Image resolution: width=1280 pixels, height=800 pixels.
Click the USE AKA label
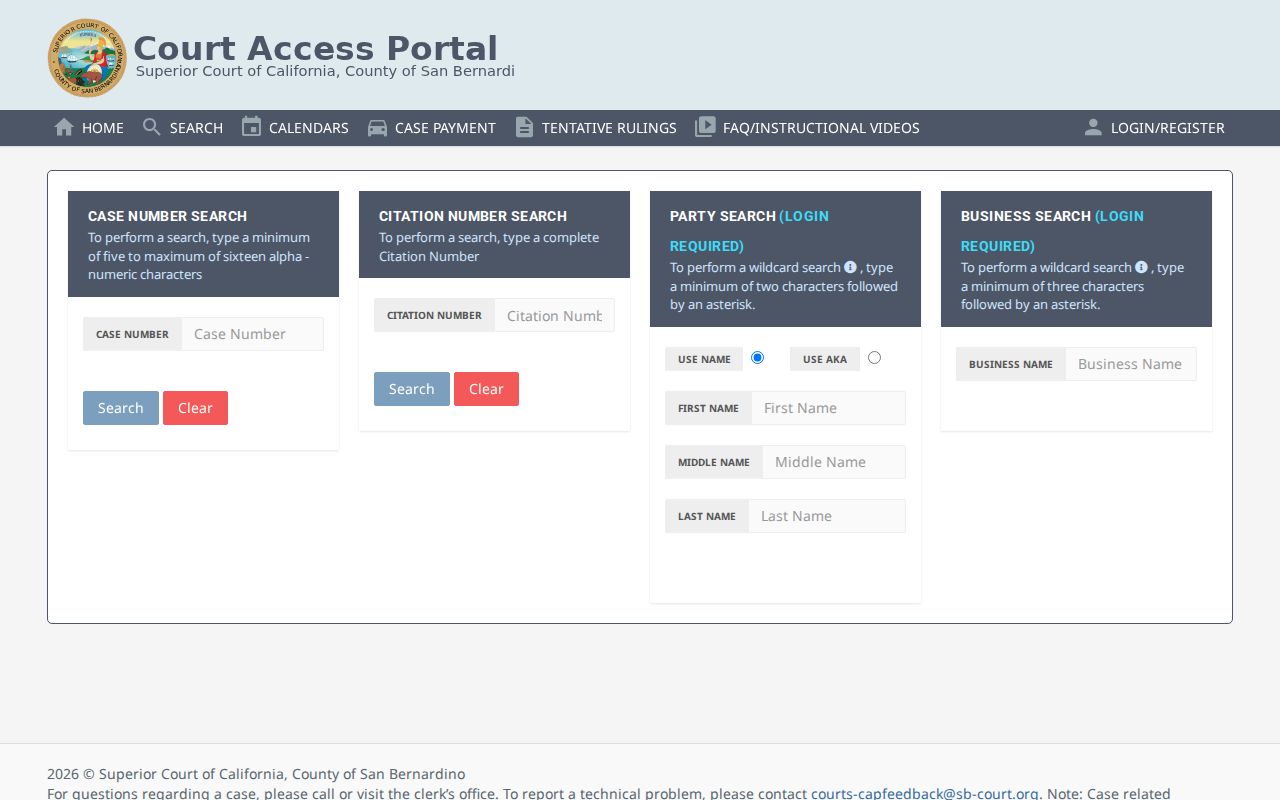825,359
